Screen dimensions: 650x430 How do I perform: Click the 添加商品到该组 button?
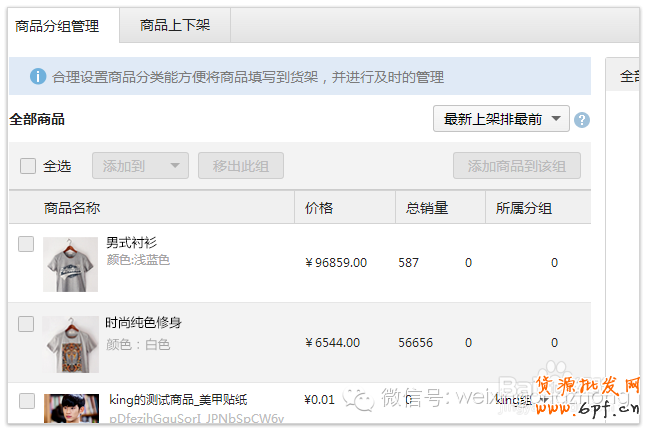point(516,166)
